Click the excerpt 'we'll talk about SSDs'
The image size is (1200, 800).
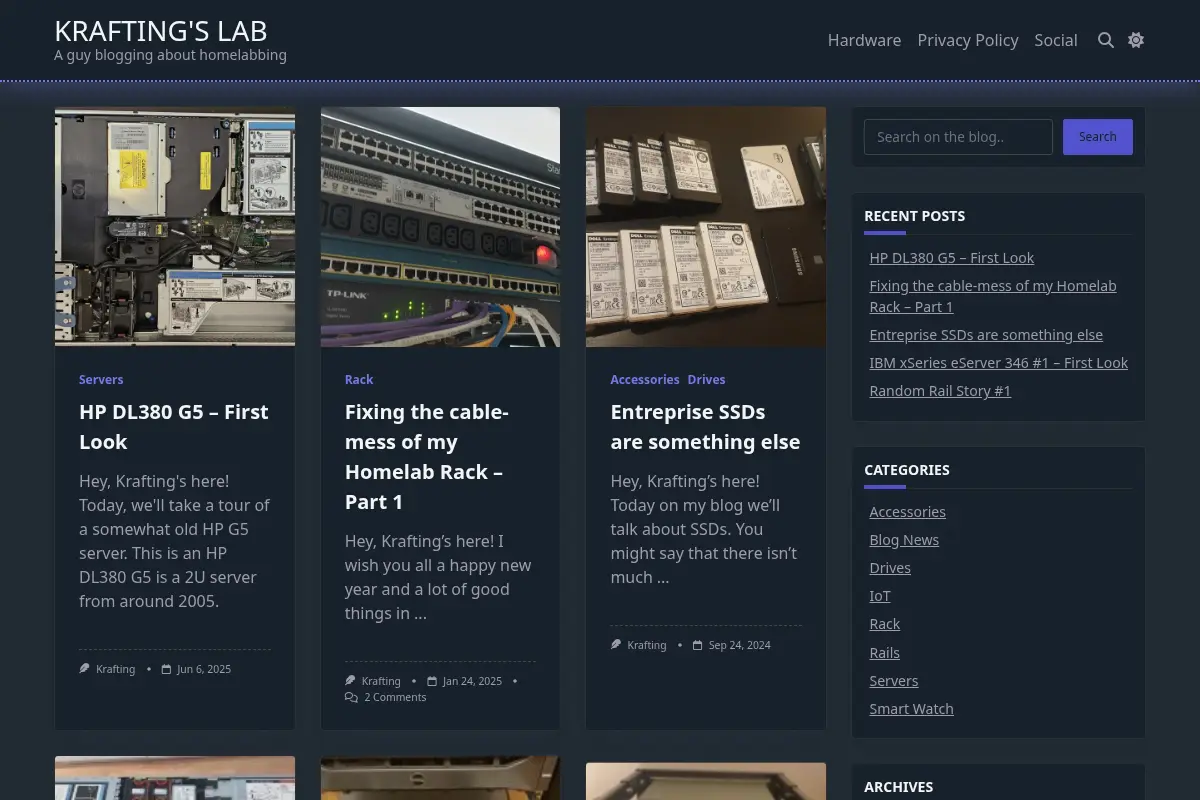pyautogui.click(x=704, y=529)
